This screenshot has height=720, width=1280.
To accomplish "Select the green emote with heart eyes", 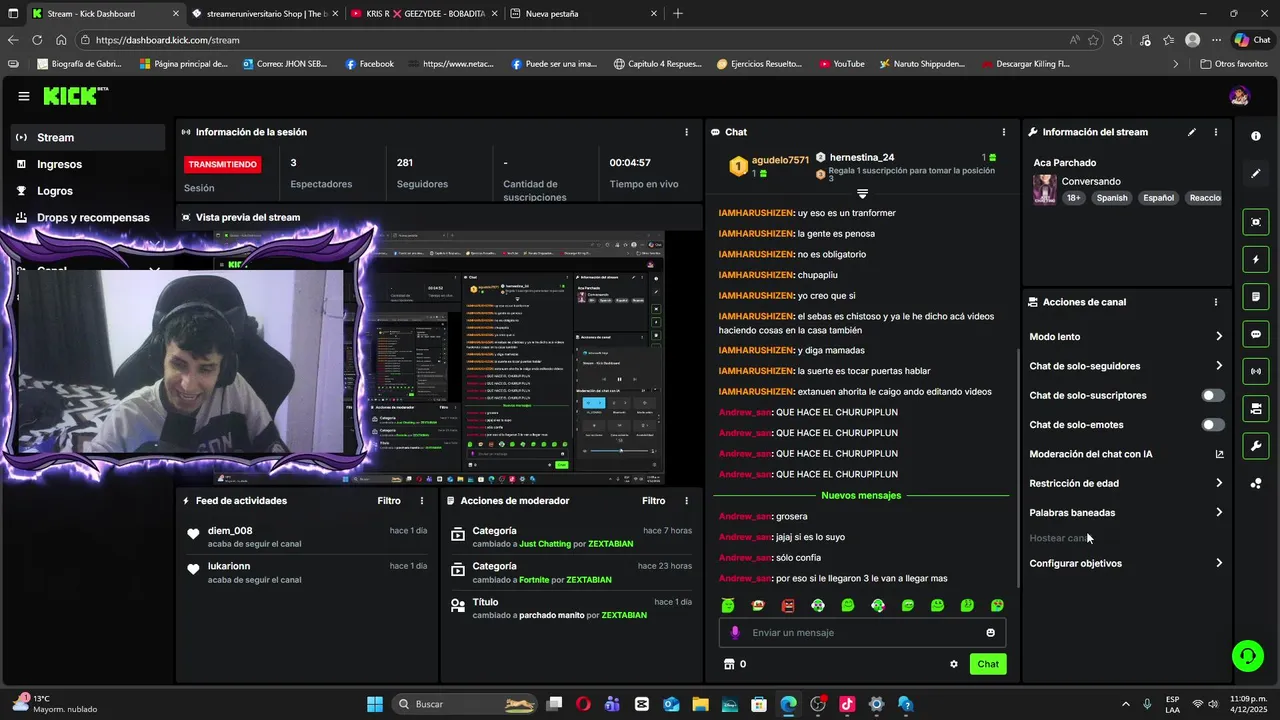I will coord(997,606).
